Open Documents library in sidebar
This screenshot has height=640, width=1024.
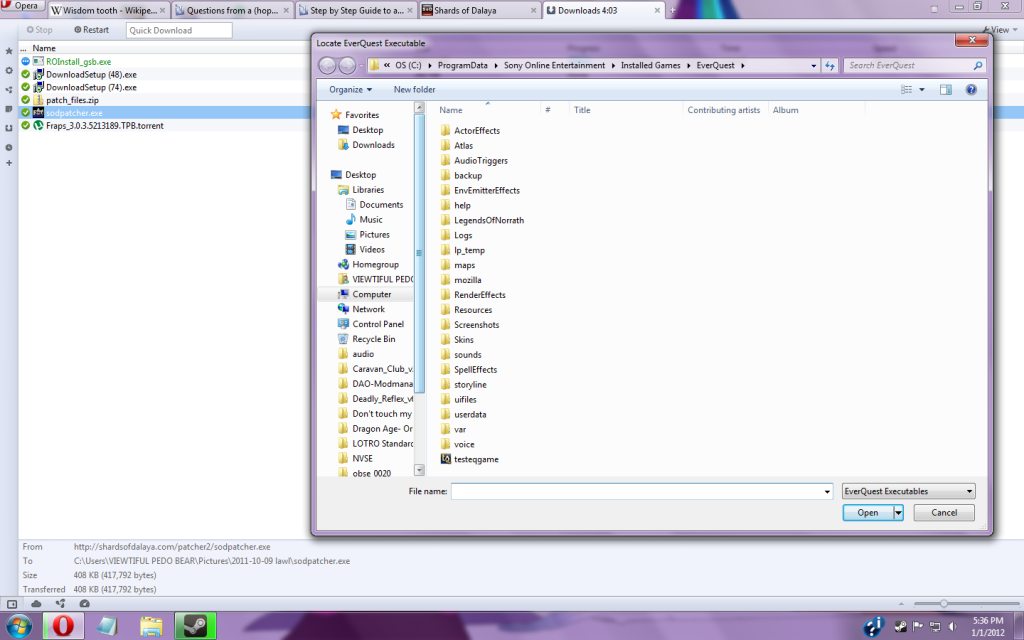pos(381,204)
